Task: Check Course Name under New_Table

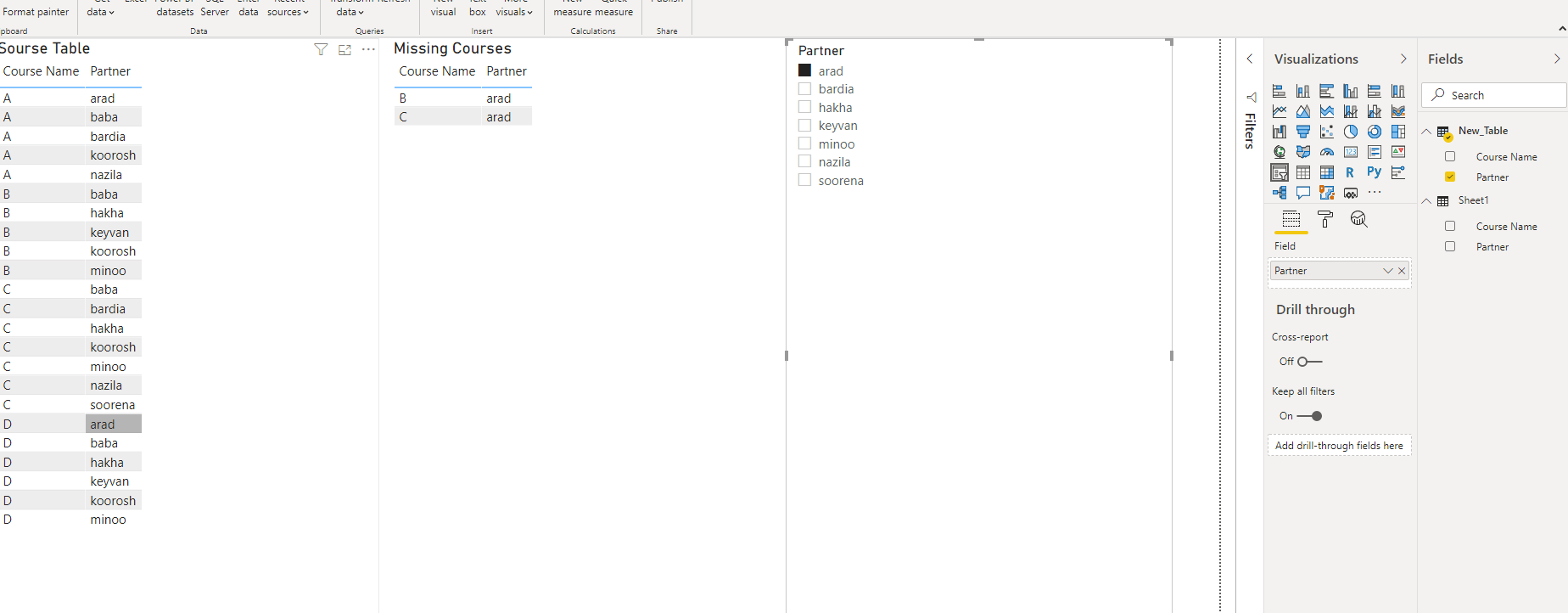Action: 1450,156
